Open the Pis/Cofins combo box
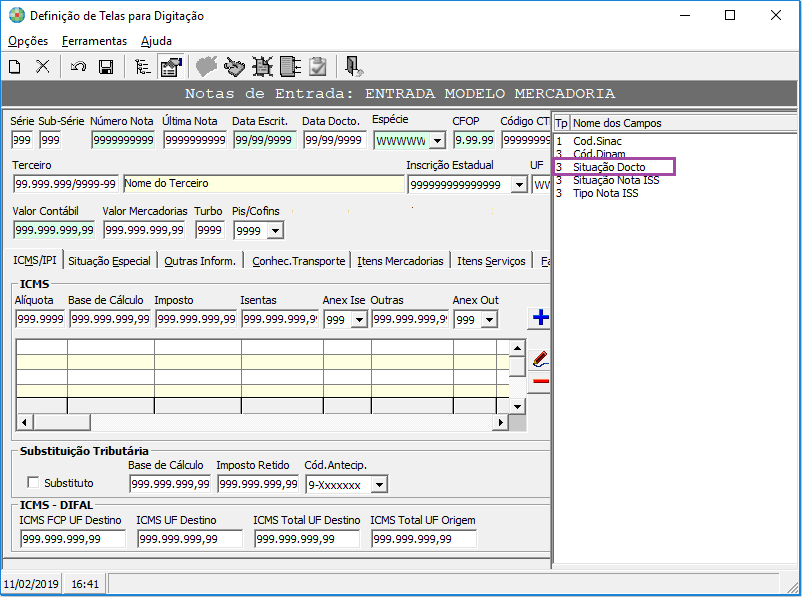 [275, 231]
